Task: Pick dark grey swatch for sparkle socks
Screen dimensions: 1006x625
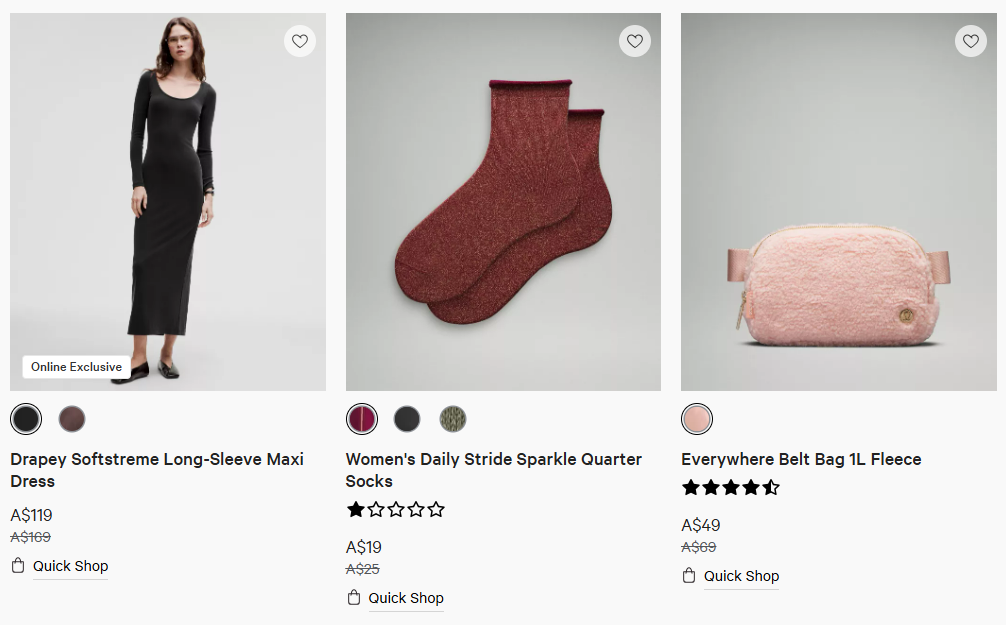Action: pyautogui.click(x=407, y=418)
